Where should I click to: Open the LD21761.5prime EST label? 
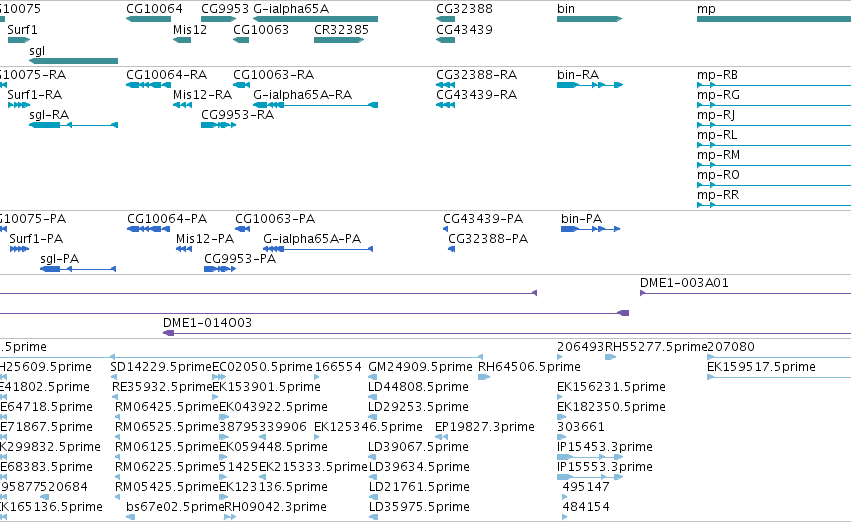(x=419, y=487)
